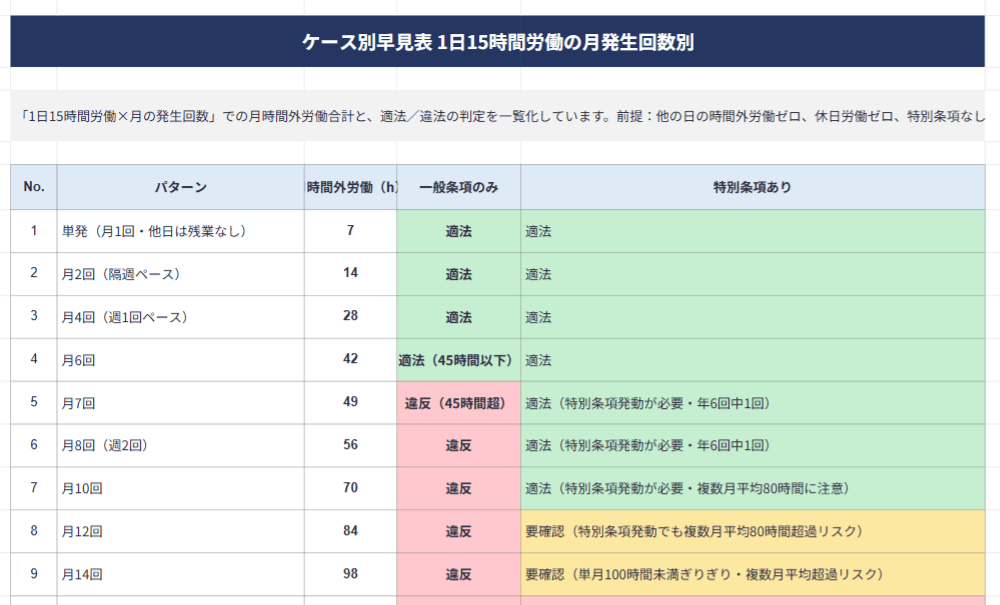Select the 特別条項あり column header
The image size is (1000, 605).
753,187
